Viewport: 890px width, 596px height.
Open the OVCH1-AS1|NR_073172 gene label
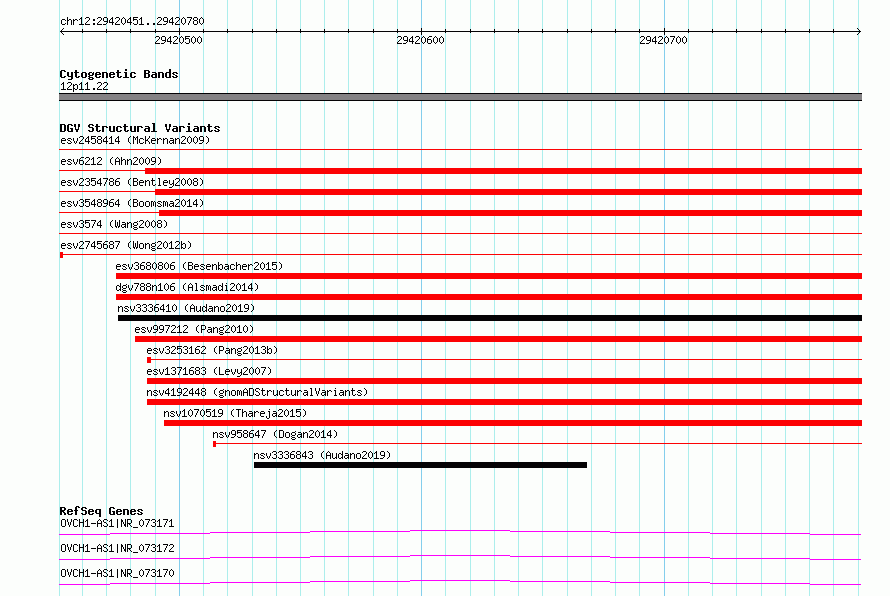tap(117, 548)
